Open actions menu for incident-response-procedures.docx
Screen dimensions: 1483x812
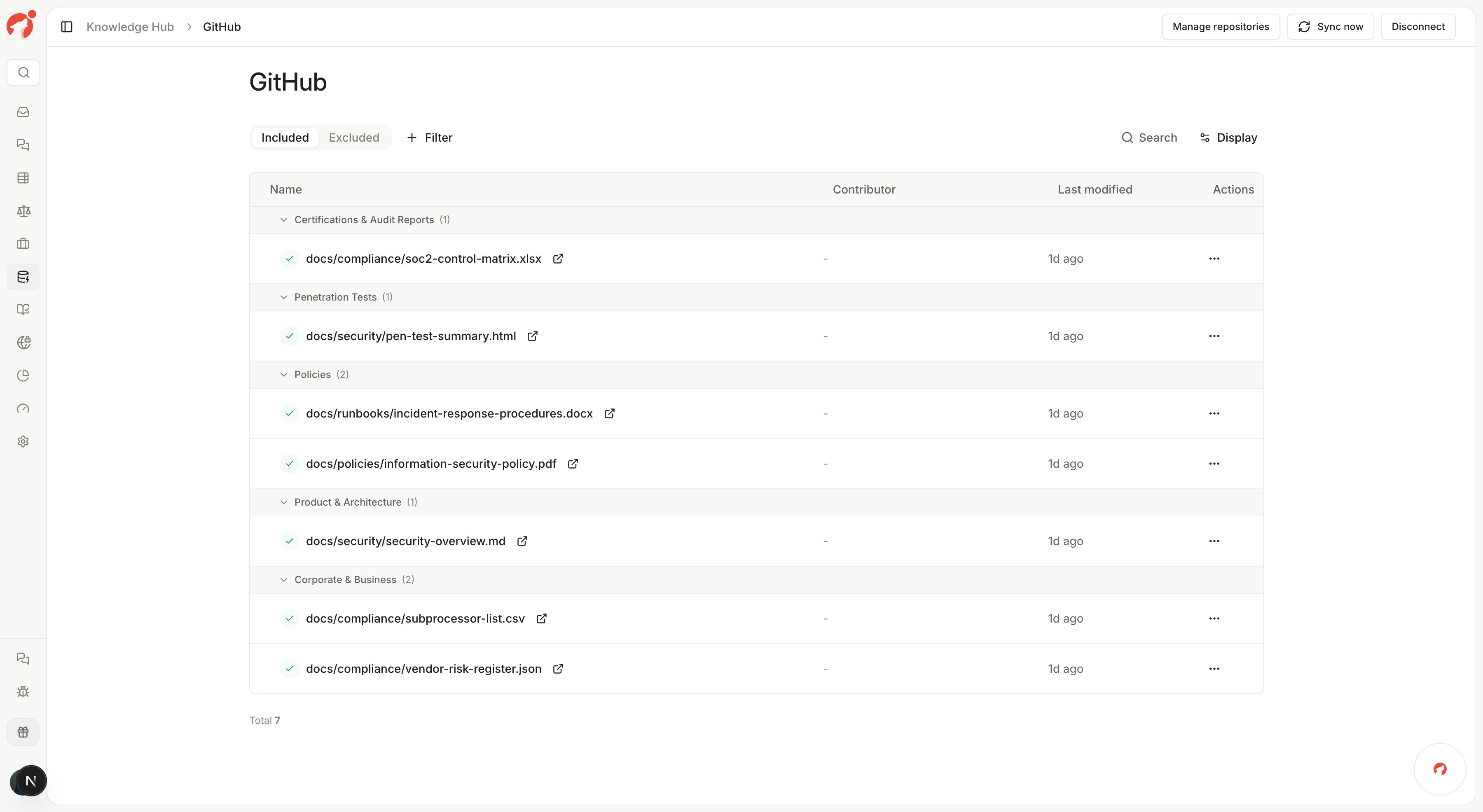click(x=1214, y=413)
